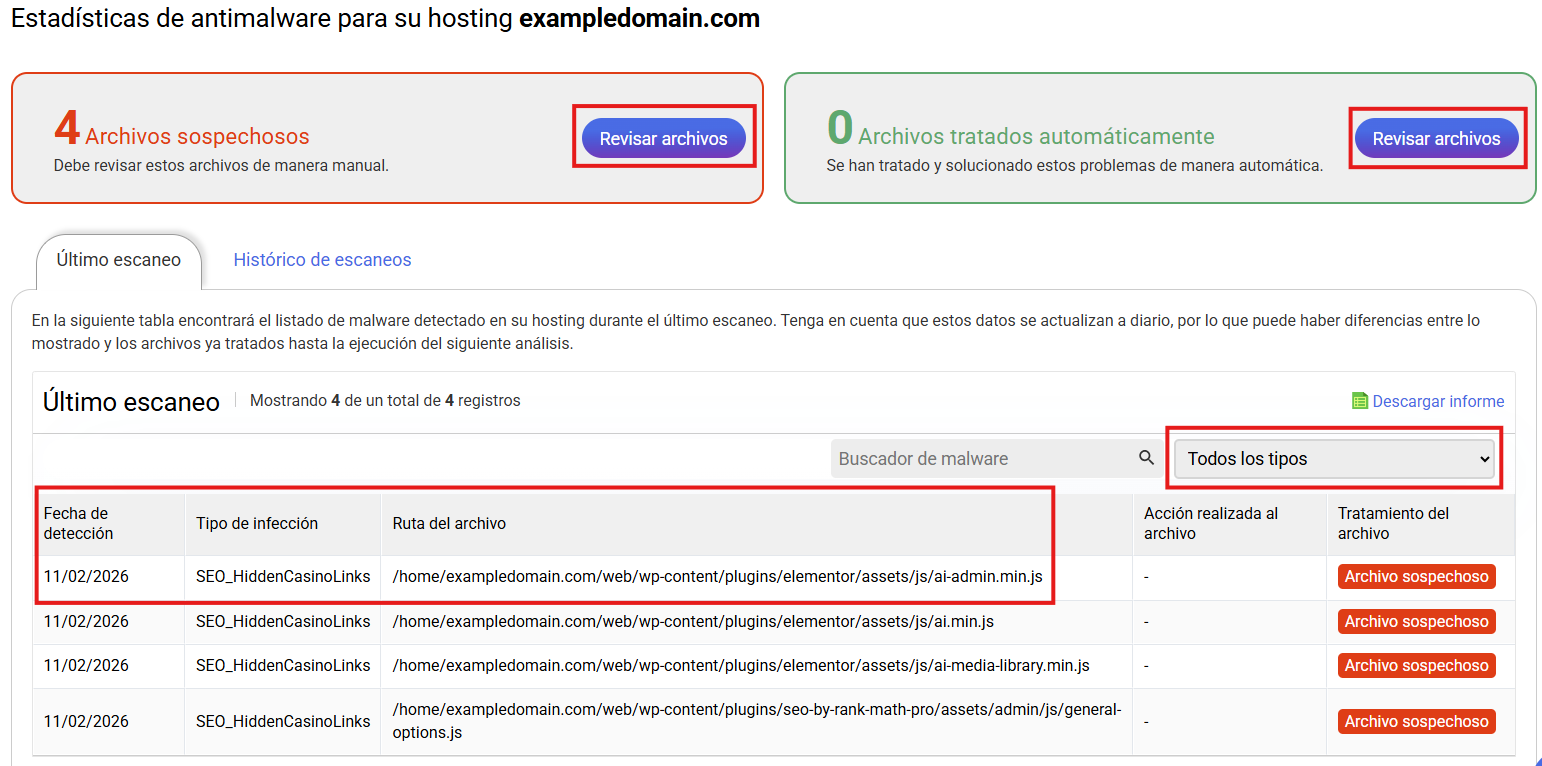
Task: Click the Tipo de infección column header
Action: (x=257, y=523)
